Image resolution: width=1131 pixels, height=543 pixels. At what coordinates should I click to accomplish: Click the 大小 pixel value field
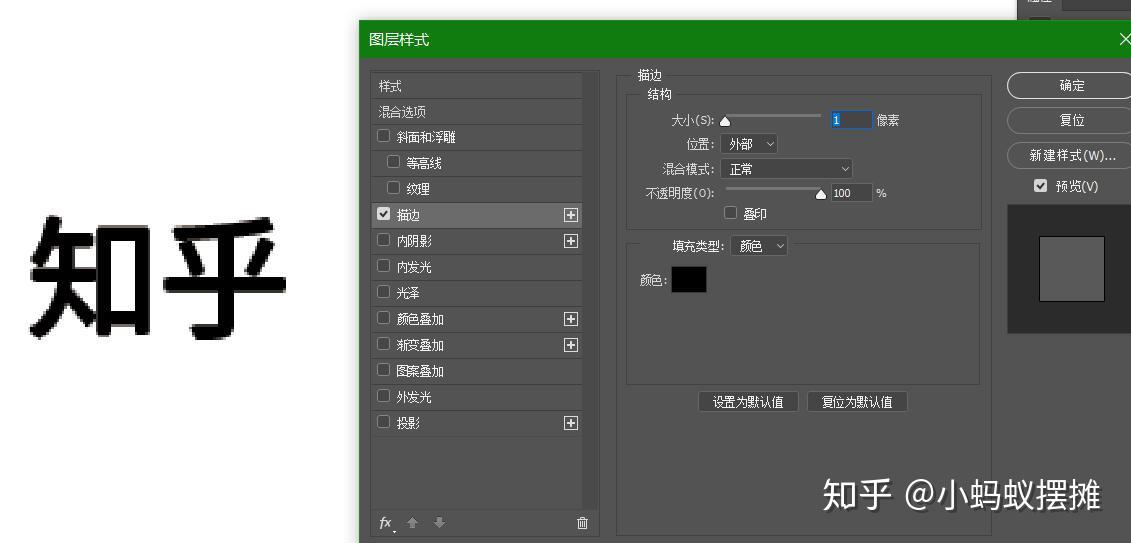coord(852,120)
